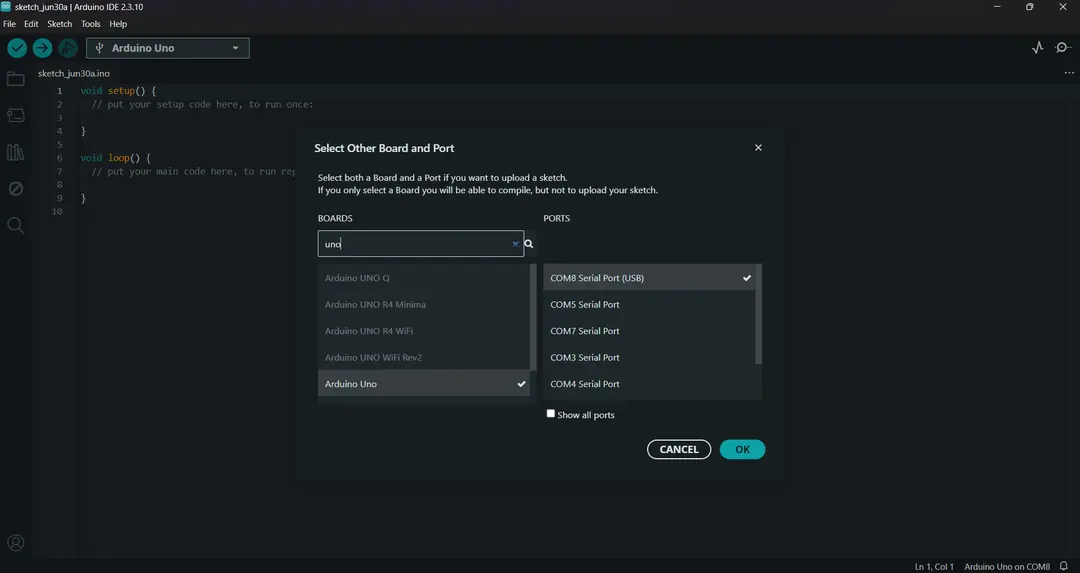Viewport: 1080px width, 573px height.
Task: Click code line 6 void loop()
Action: point(115,158)
